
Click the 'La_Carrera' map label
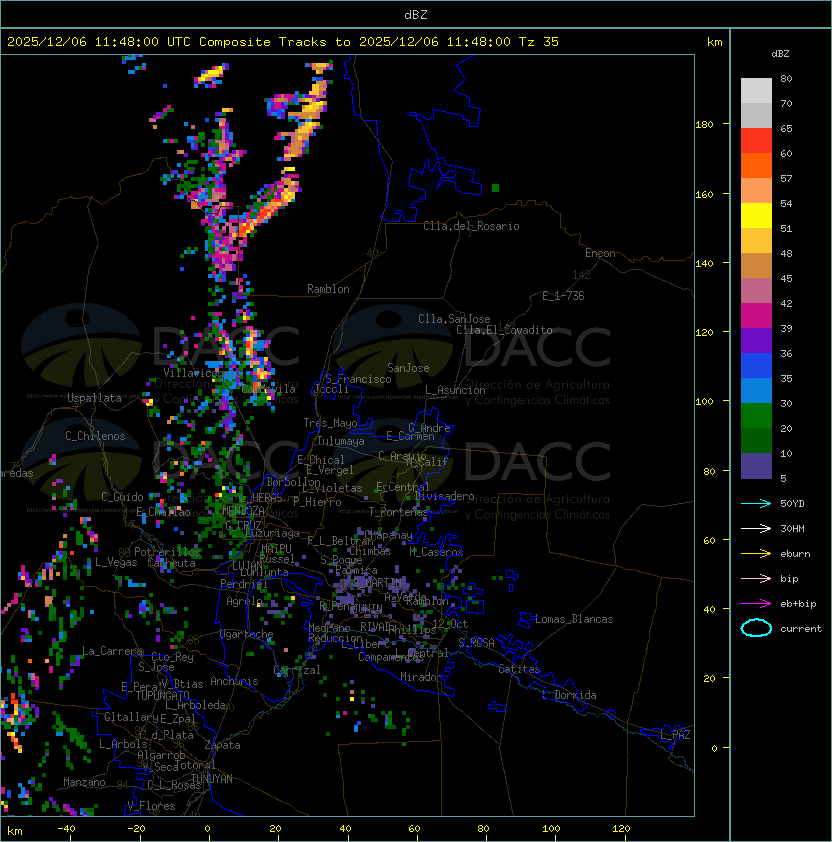point(112,651)
